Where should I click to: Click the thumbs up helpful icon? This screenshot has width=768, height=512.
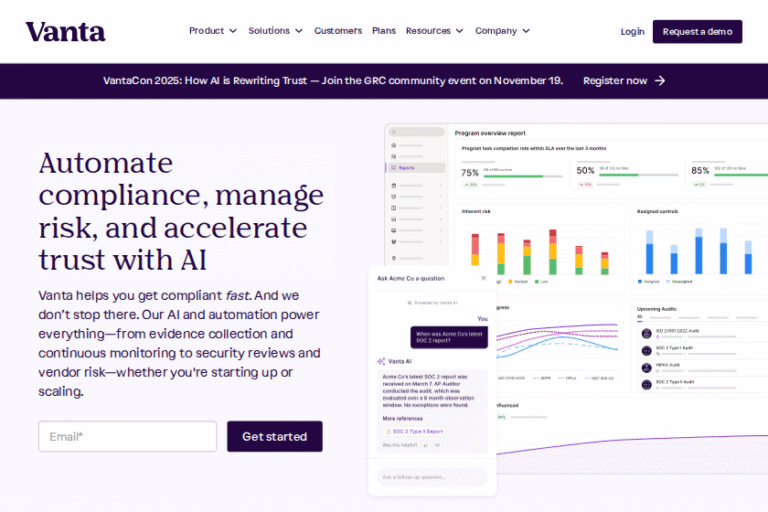(426, 444)
